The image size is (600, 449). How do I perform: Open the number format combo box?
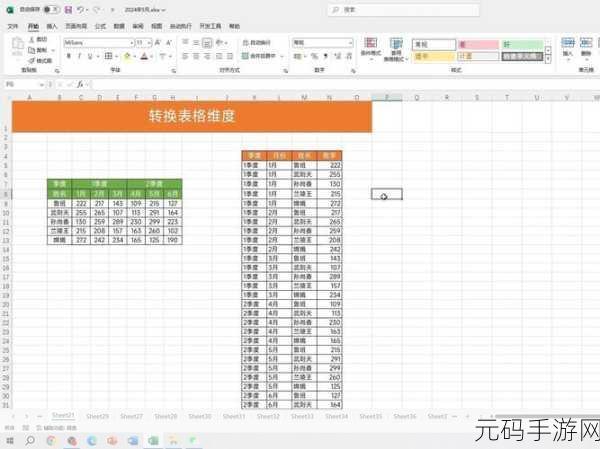point(323,42)
